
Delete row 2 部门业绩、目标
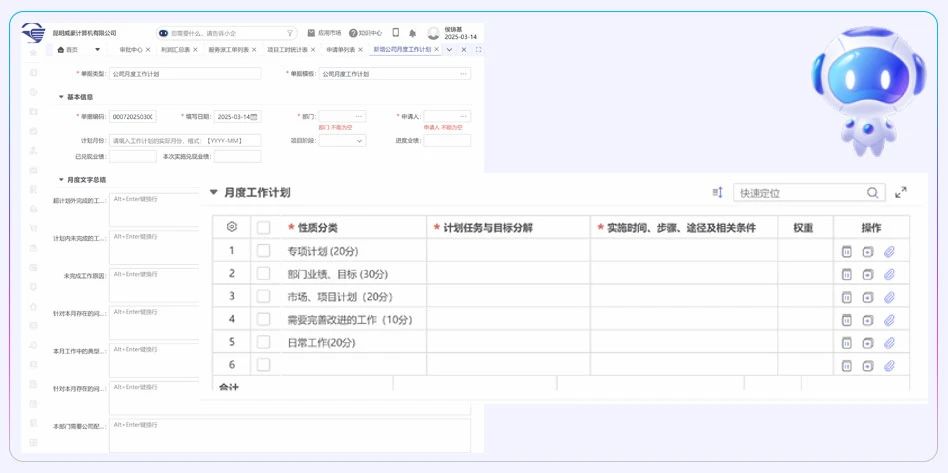click(846, 274)
